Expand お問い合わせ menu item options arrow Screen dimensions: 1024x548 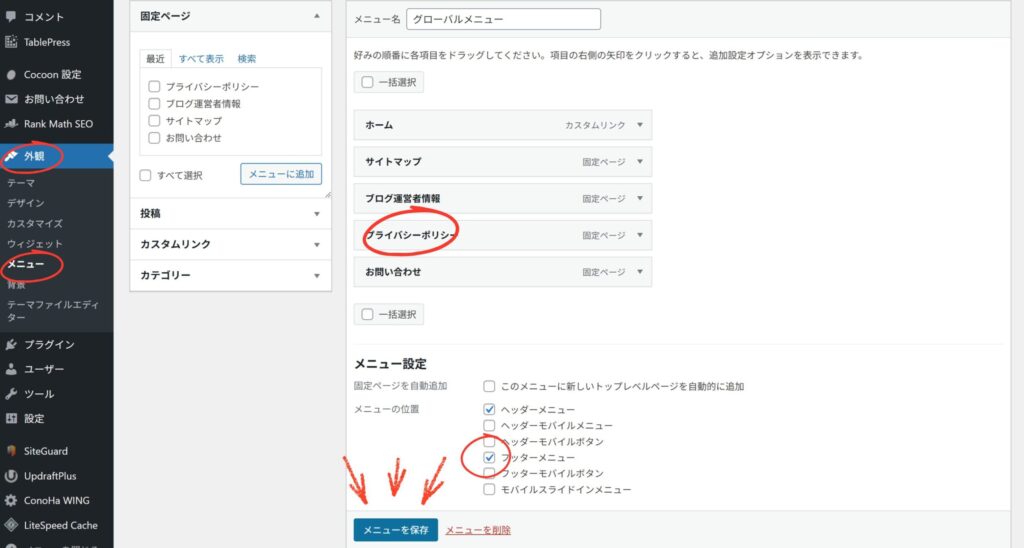[640, 272]
